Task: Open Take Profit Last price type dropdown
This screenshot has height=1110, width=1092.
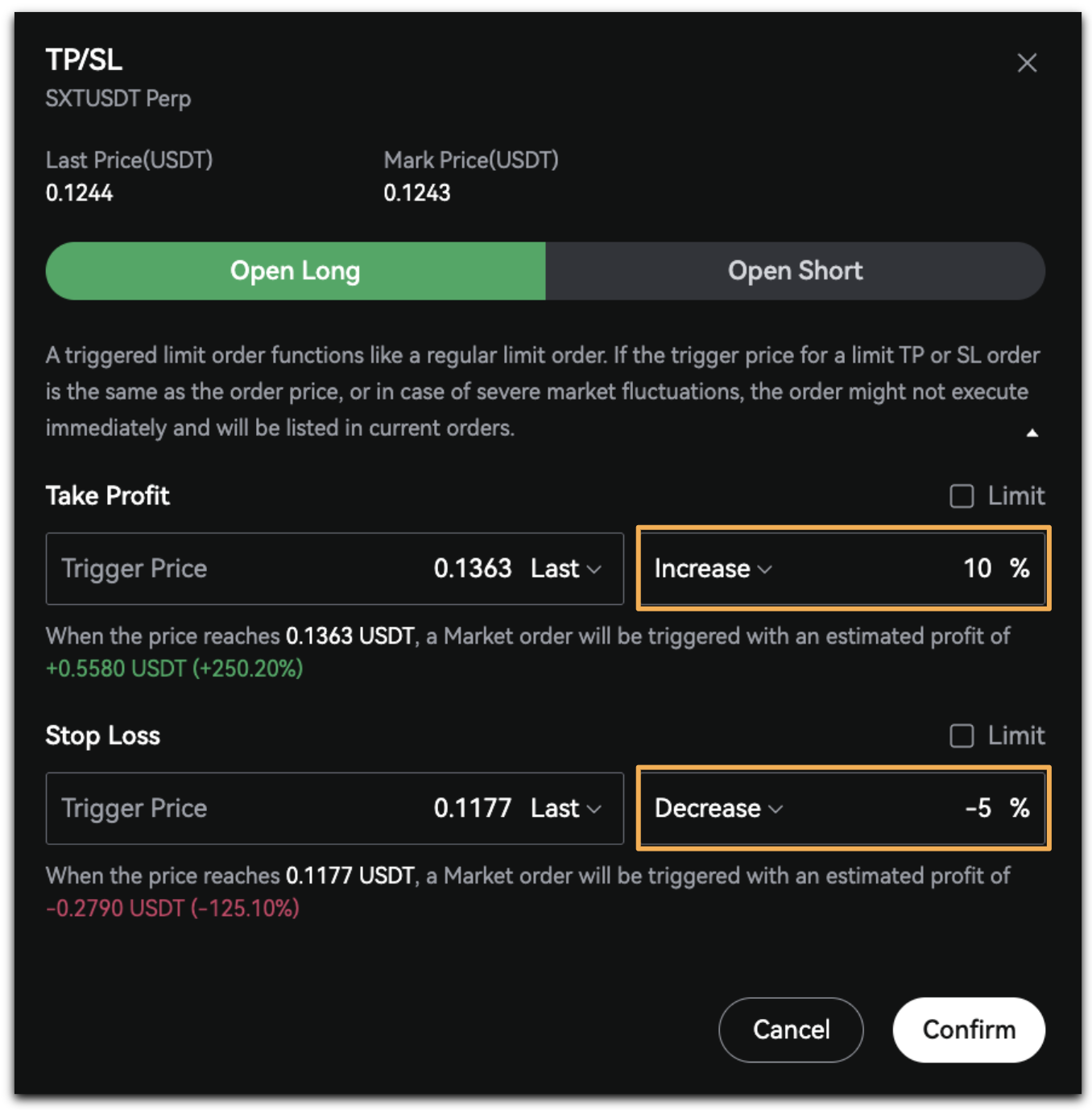Action: point(566,569)
